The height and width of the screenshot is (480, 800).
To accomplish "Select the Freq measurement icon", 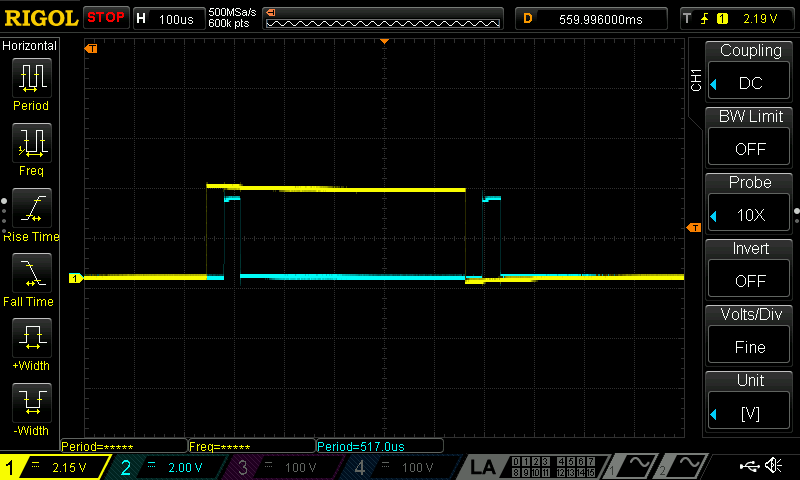I will (31, 143).
